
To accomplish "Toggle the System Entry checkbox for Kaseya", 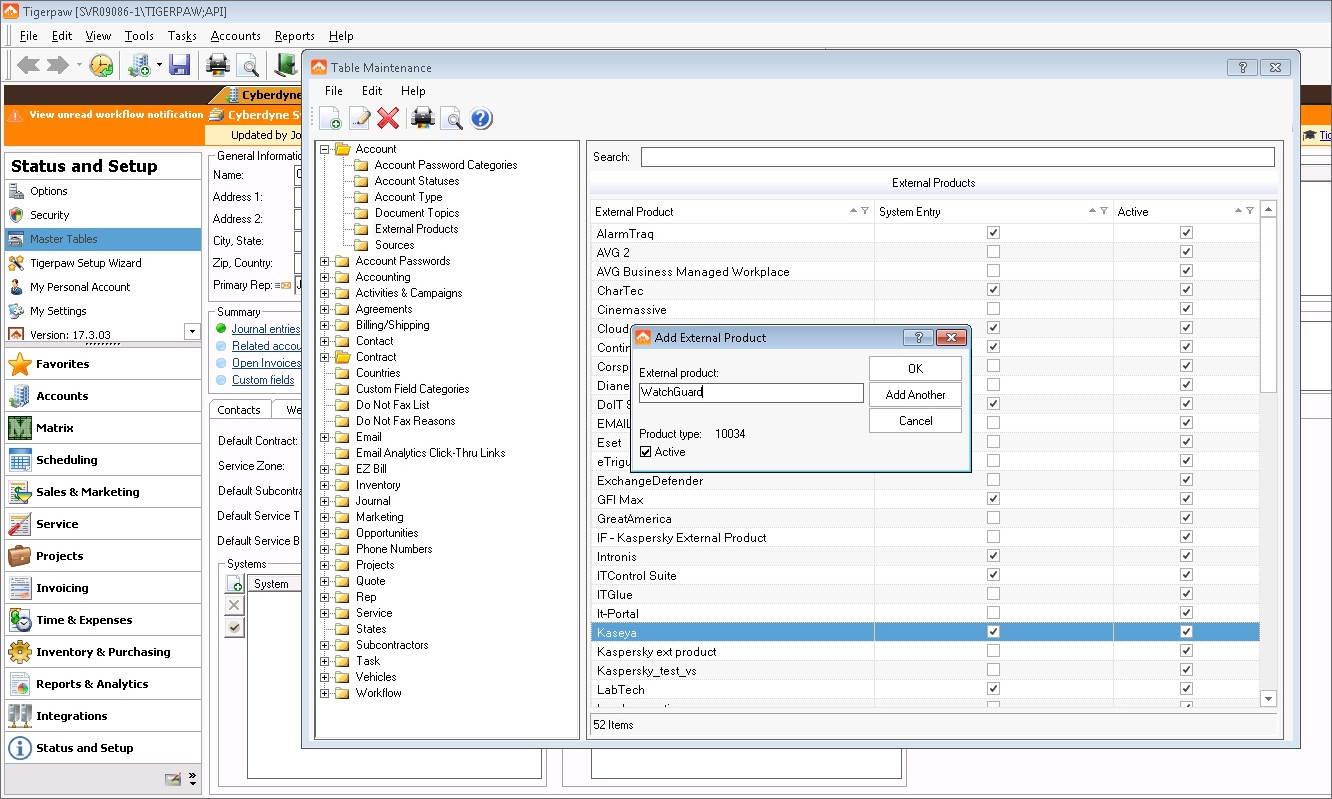I will point(993,632).
